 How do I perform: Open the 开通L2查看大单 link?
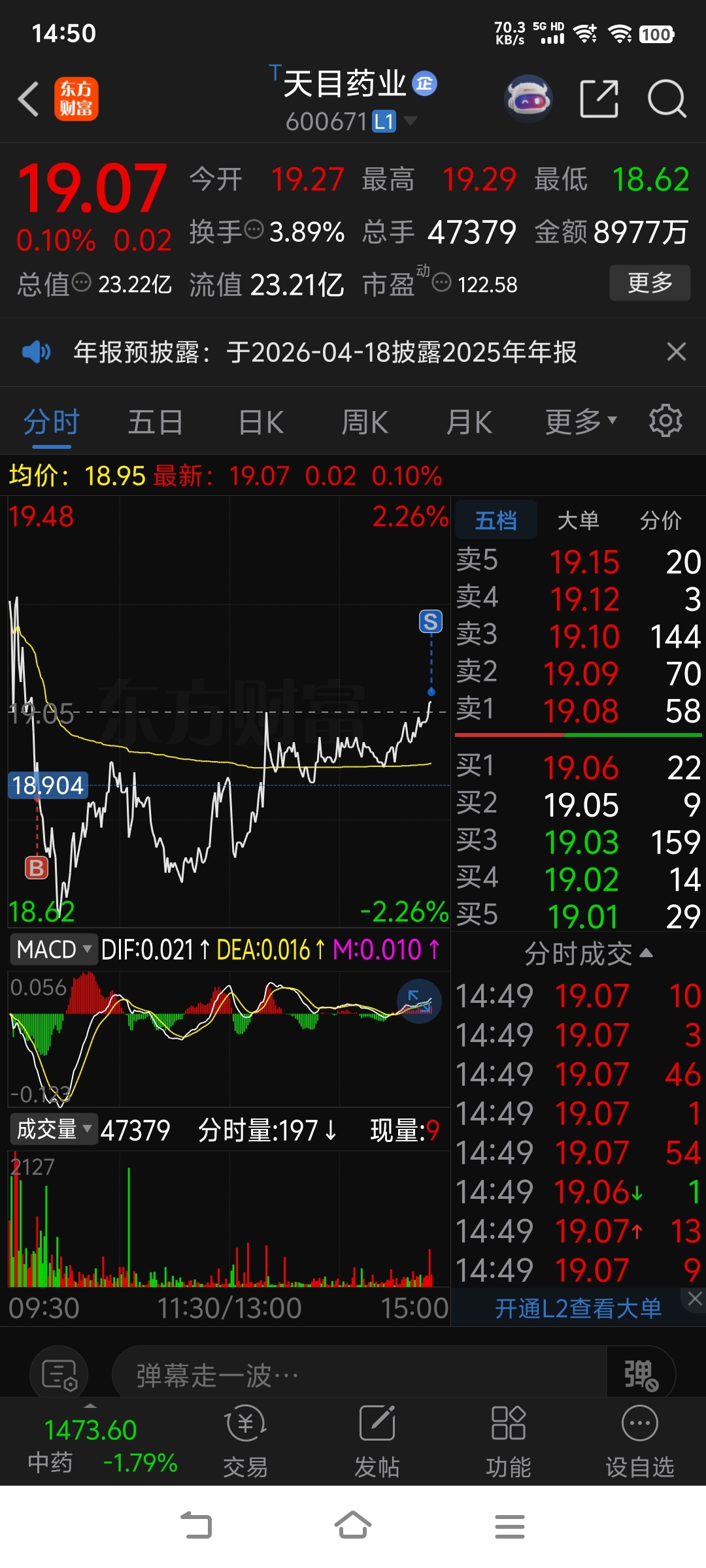578,1308
